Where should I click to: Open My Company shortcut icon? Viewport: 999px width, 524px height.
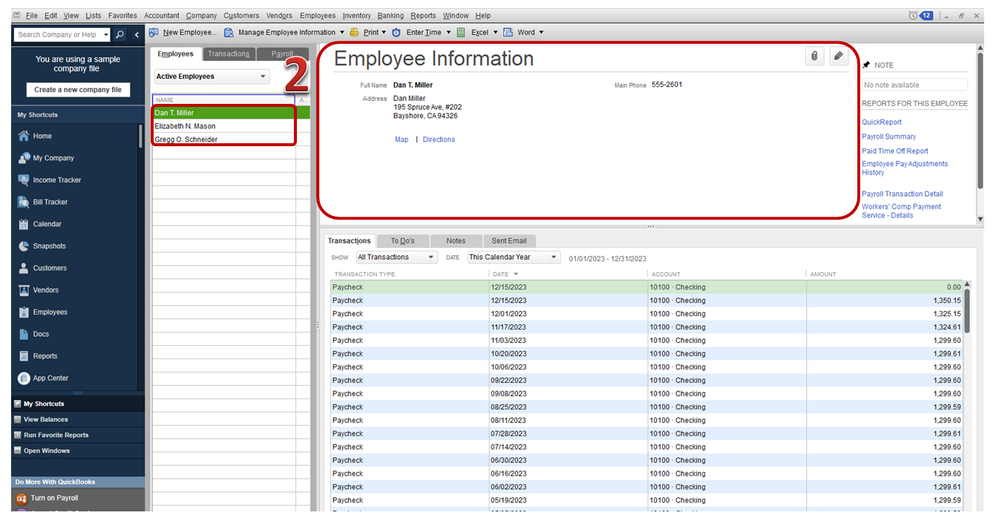click(24, 158)
